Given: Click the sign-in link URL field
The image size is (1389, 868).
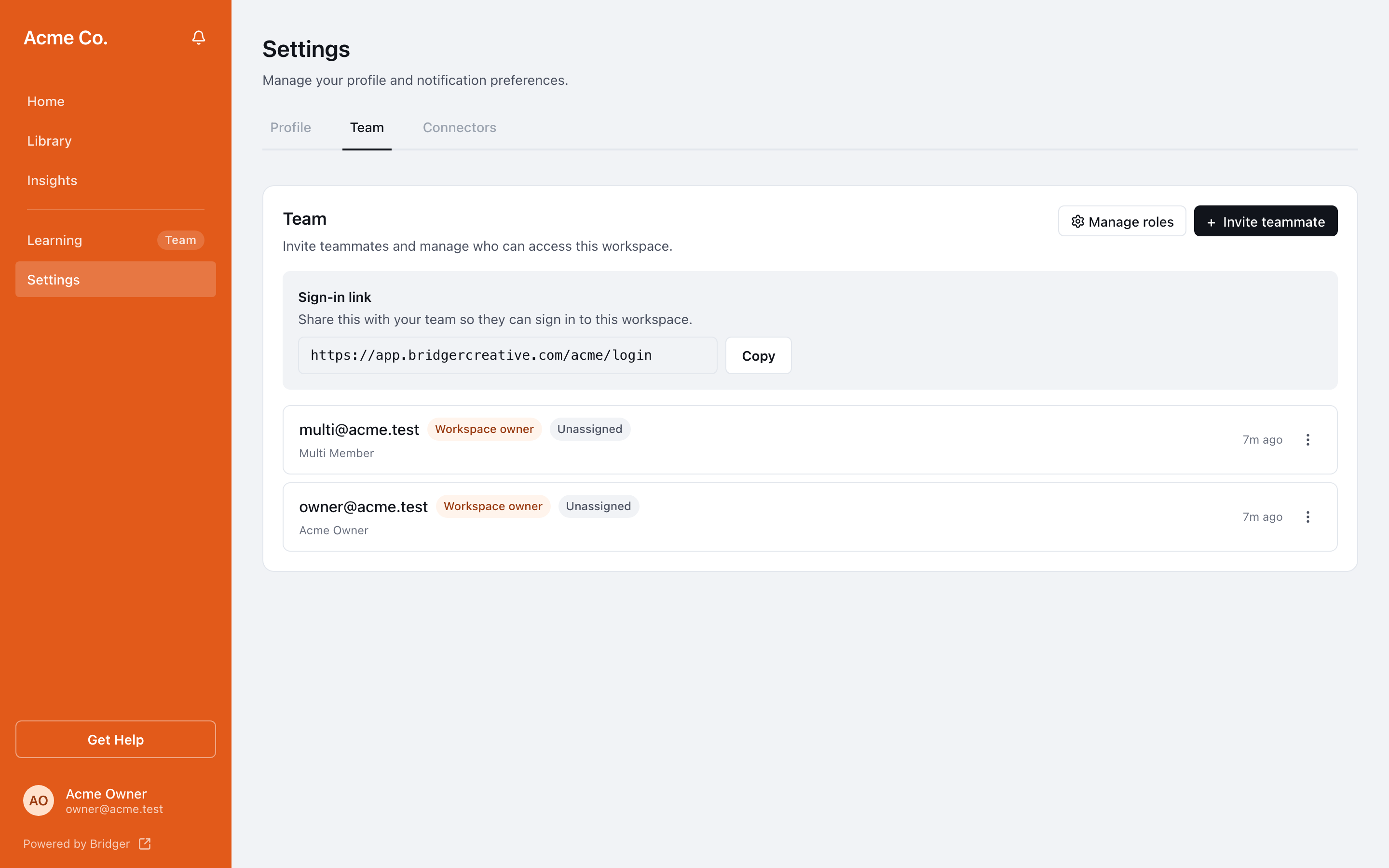Looking at the screenshot, I should tap(507, 355).
